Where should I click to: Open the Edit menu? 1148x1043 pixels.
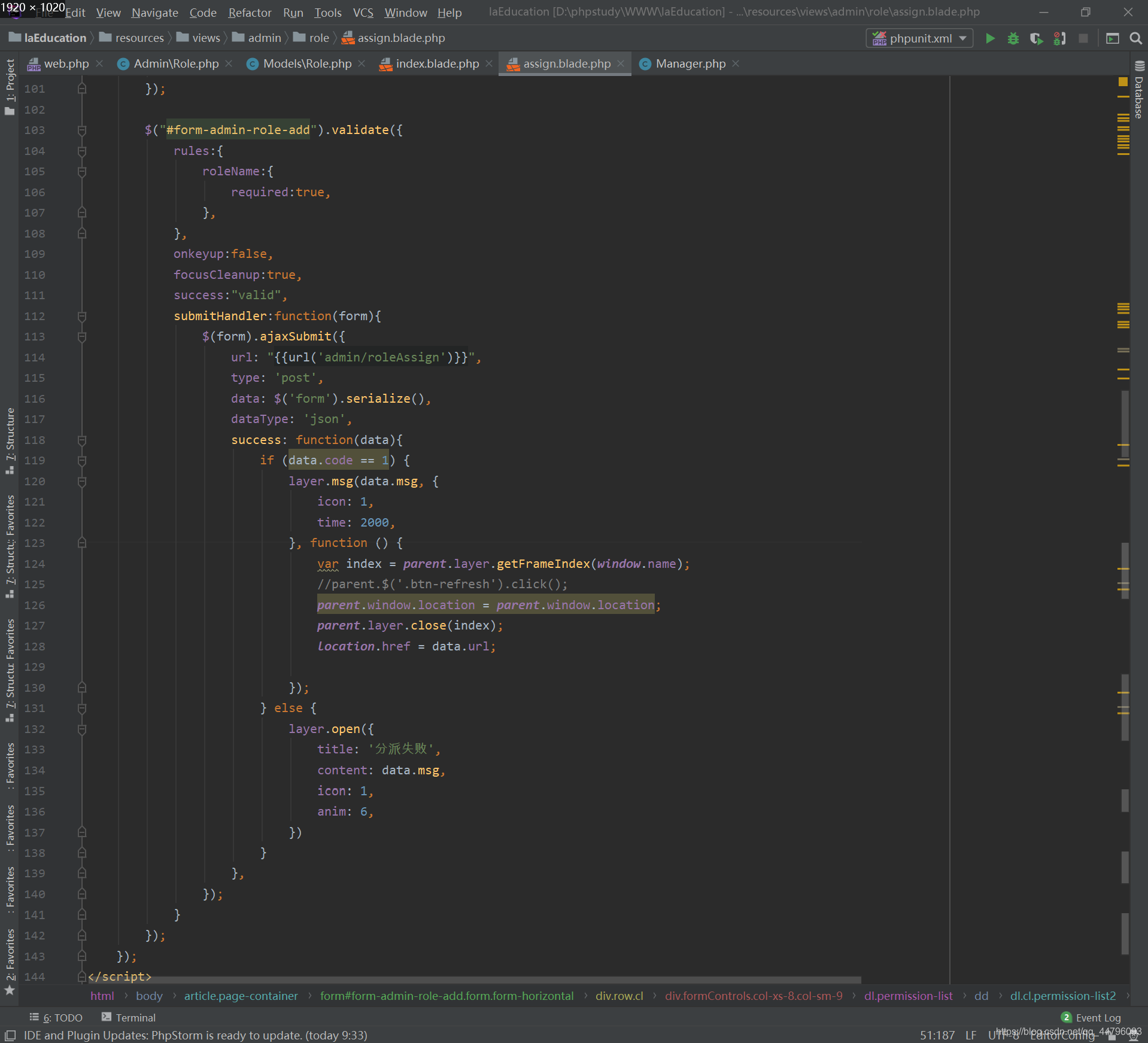tap(75, 13)
